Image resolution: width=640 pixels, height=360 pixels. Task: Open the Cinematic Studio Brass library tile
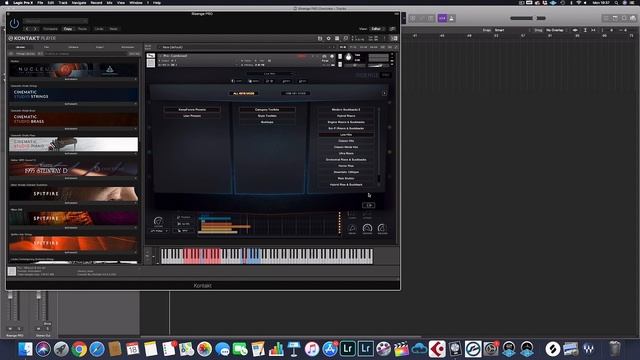click(73, 119)
